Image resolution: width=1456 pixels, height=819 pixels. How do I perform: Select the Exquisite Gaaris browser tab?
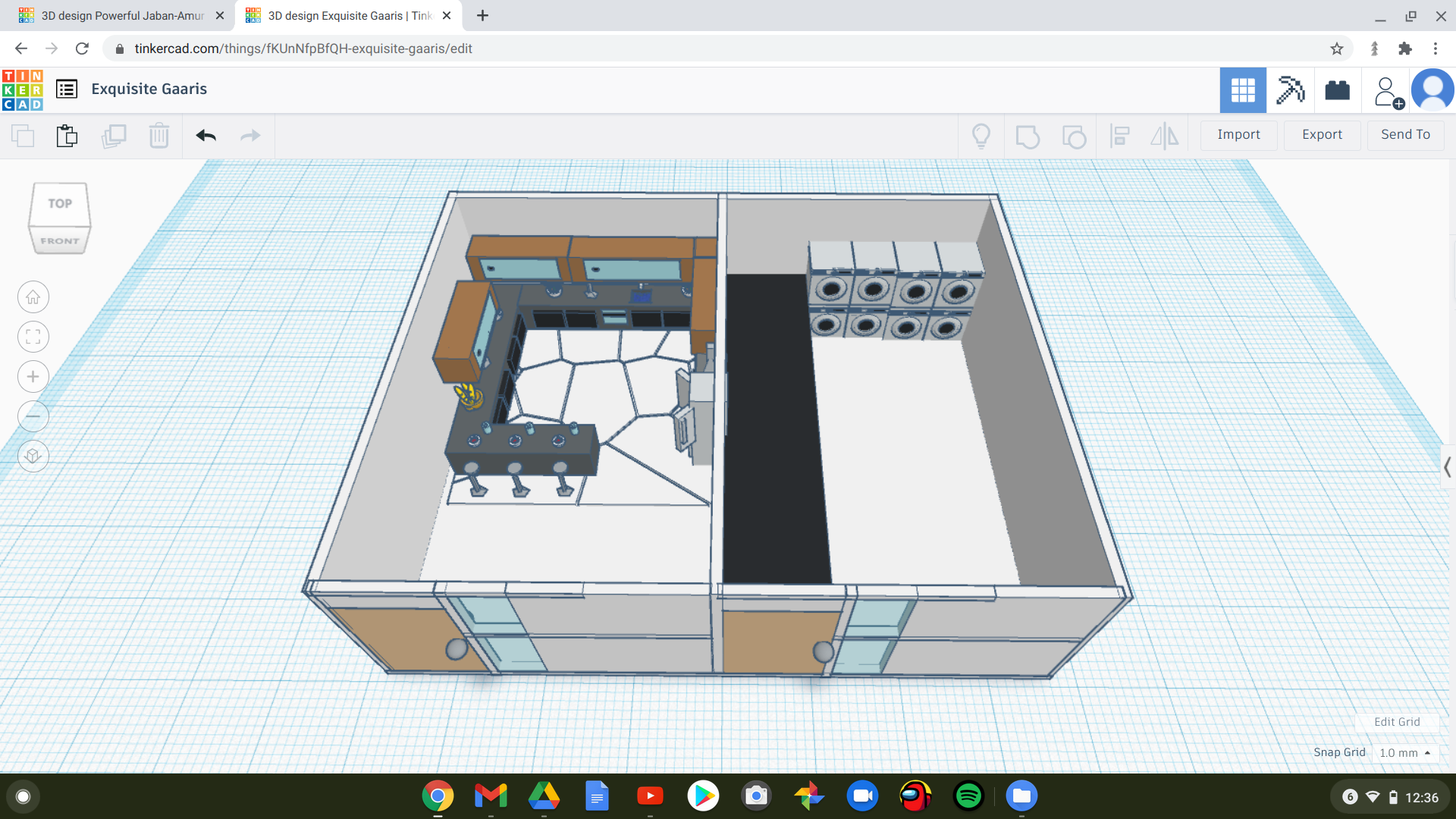point(349,15)
